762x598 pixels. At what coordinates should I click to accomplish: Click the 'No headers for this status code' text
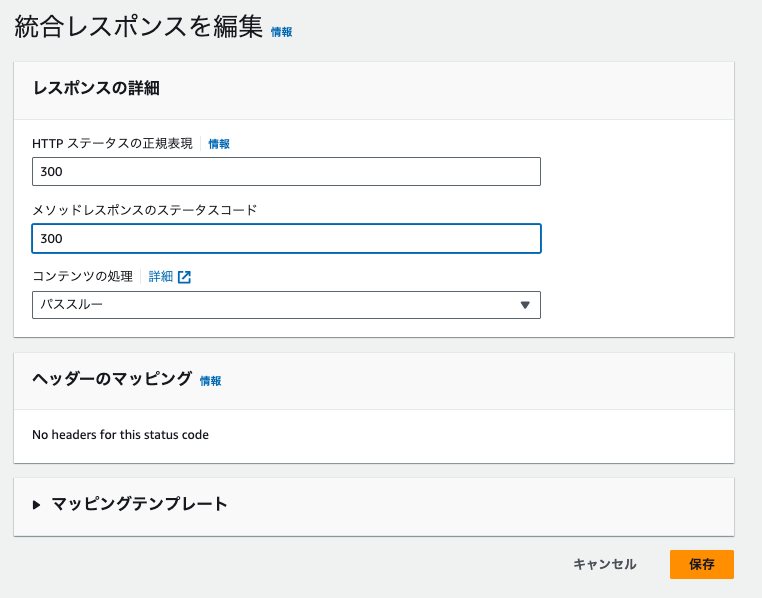tap(120, 435)
